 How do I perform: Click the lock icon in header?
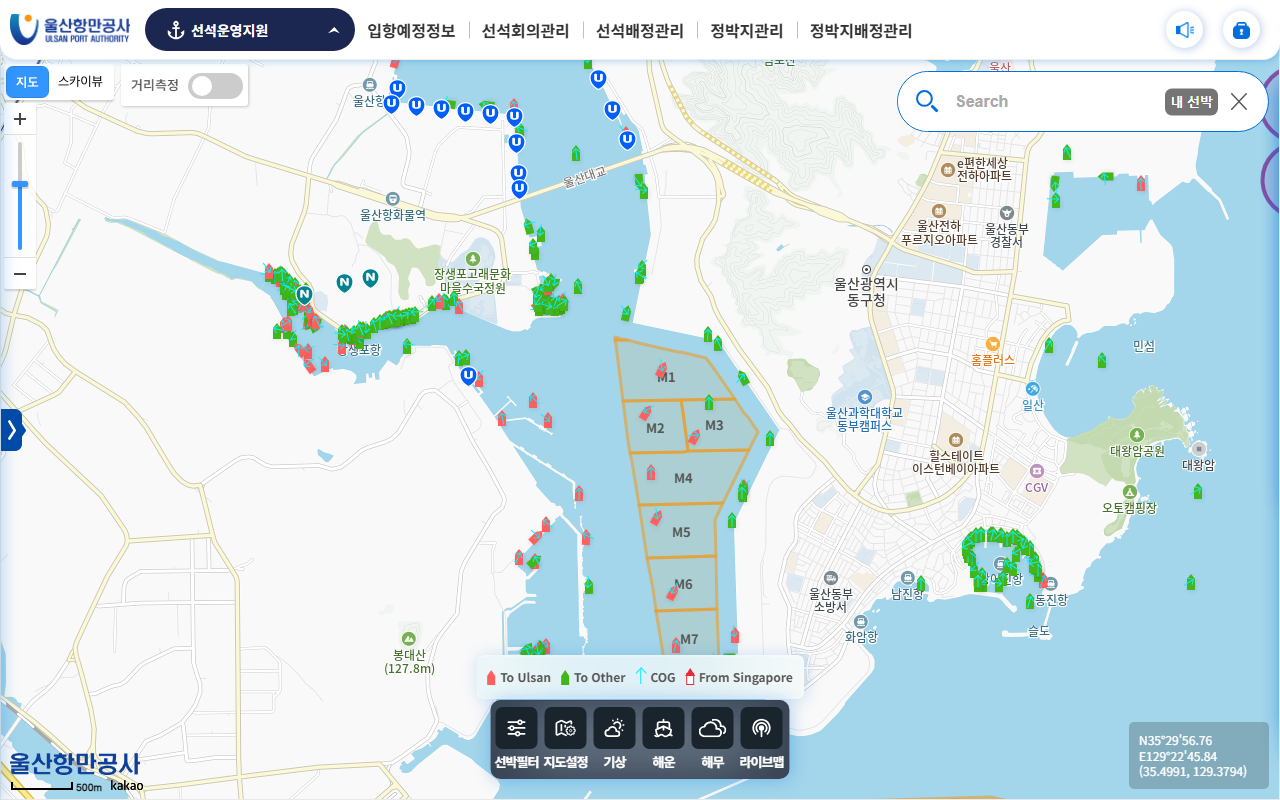coord(1241,30)
